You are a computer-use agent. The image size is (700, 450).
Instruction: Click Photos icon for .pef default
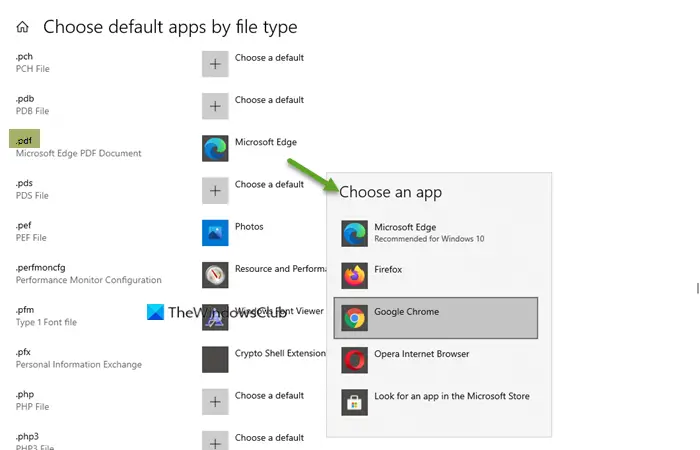[x=215, y=233]
